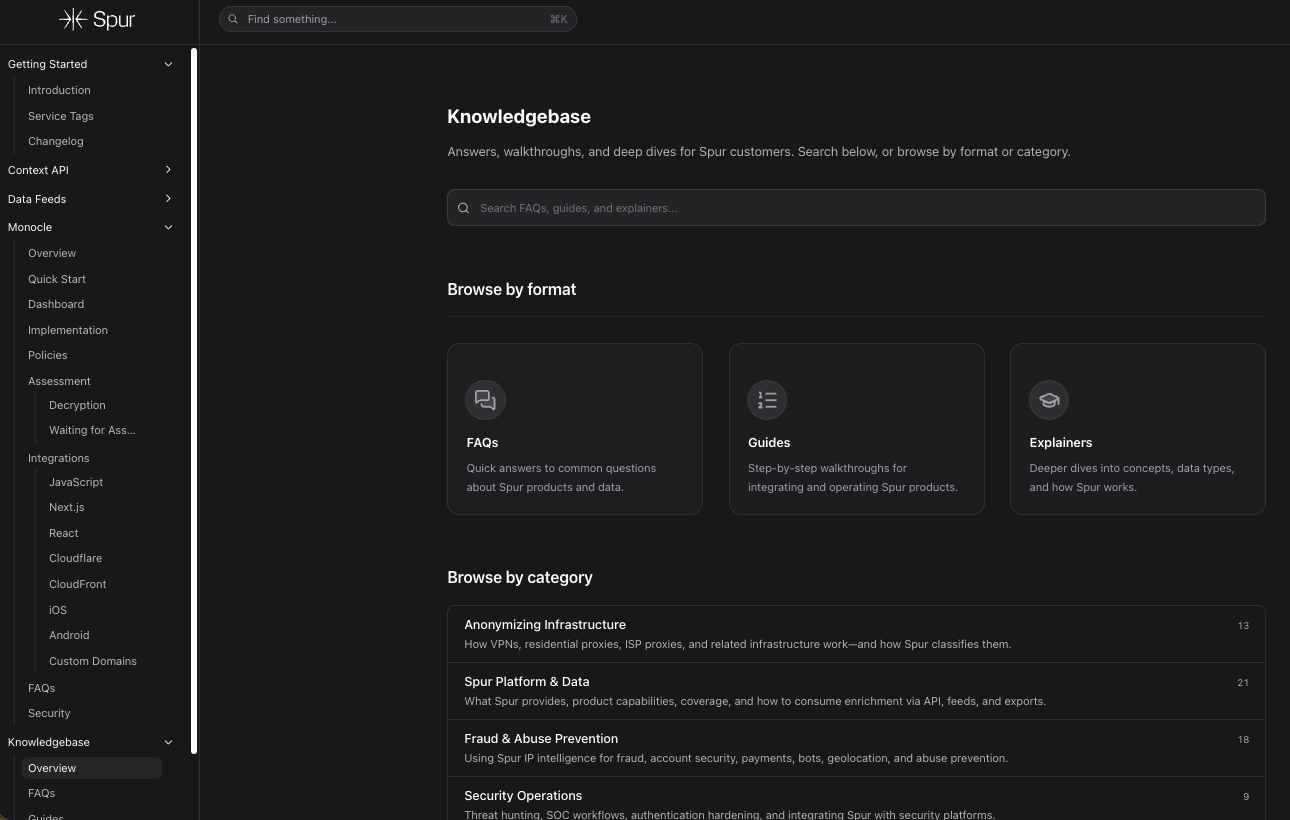Click the magnifier icon in the top search bar
Image resolution: width=1290 pixels, height=820 pixels.
tap(233, 19)
